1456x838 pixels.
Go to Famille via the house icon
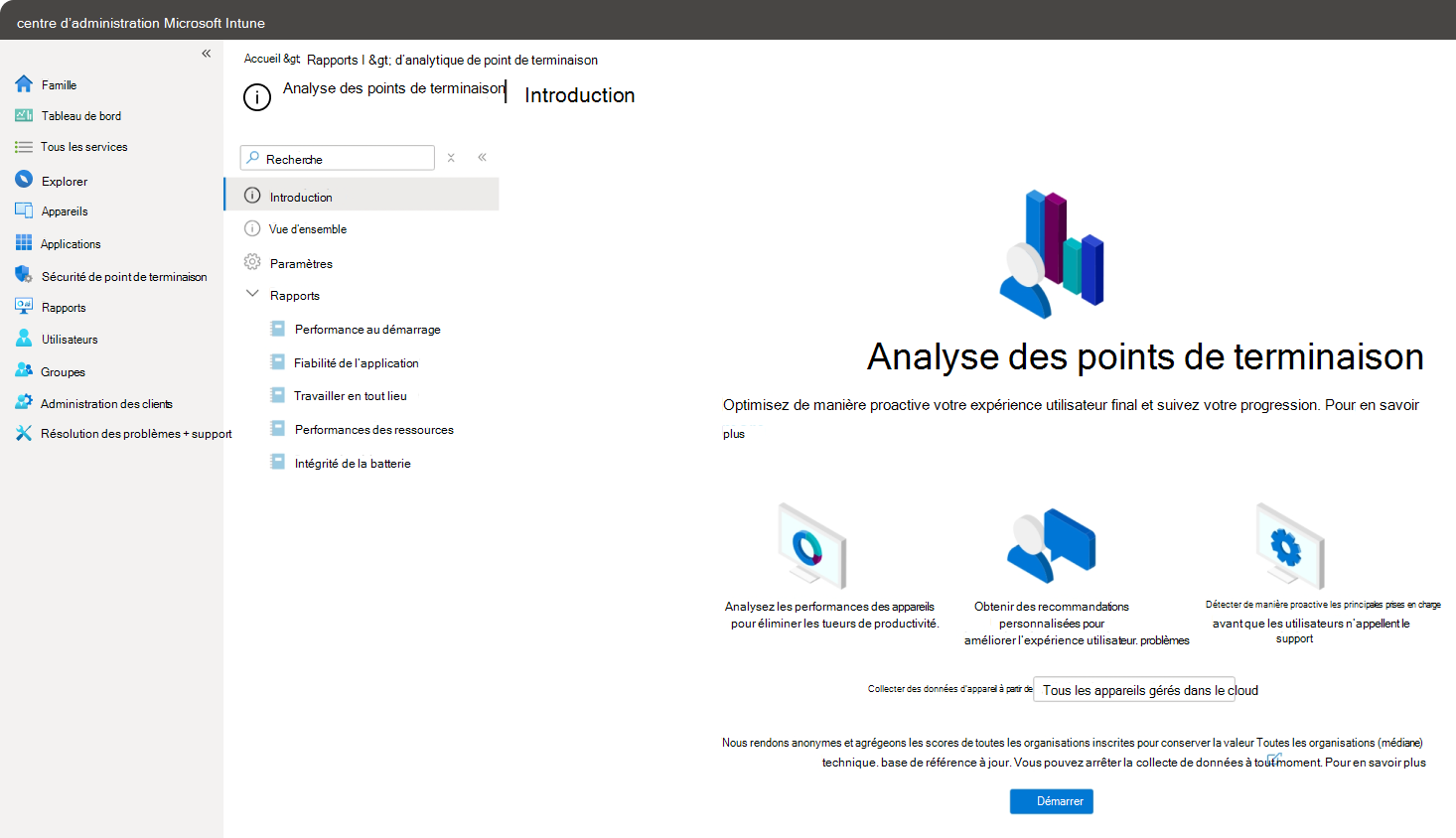24,84
